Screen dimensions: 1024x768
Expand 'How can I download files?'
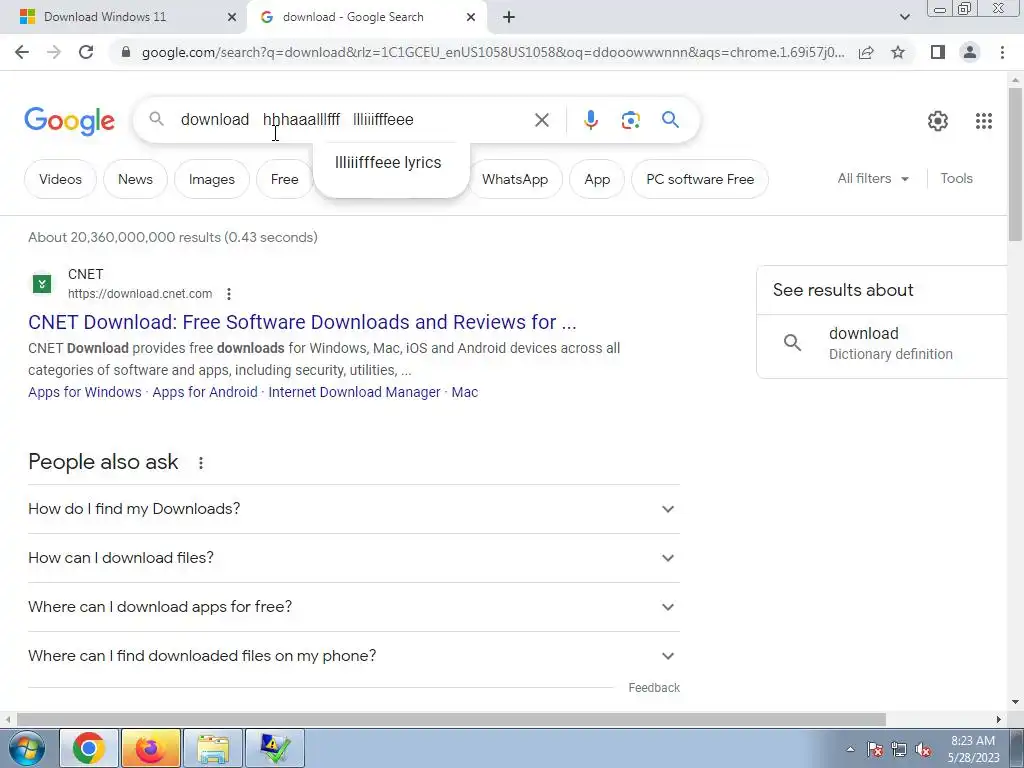pos(354,558)
